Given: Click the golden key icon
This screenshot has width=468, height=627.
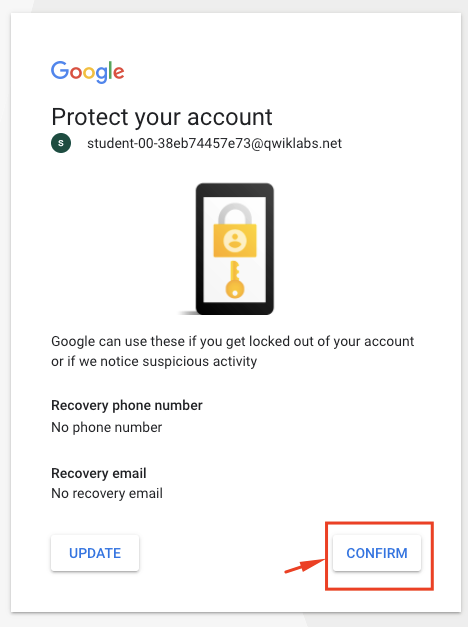Looking at the screenshot, I should coord(235,280).
